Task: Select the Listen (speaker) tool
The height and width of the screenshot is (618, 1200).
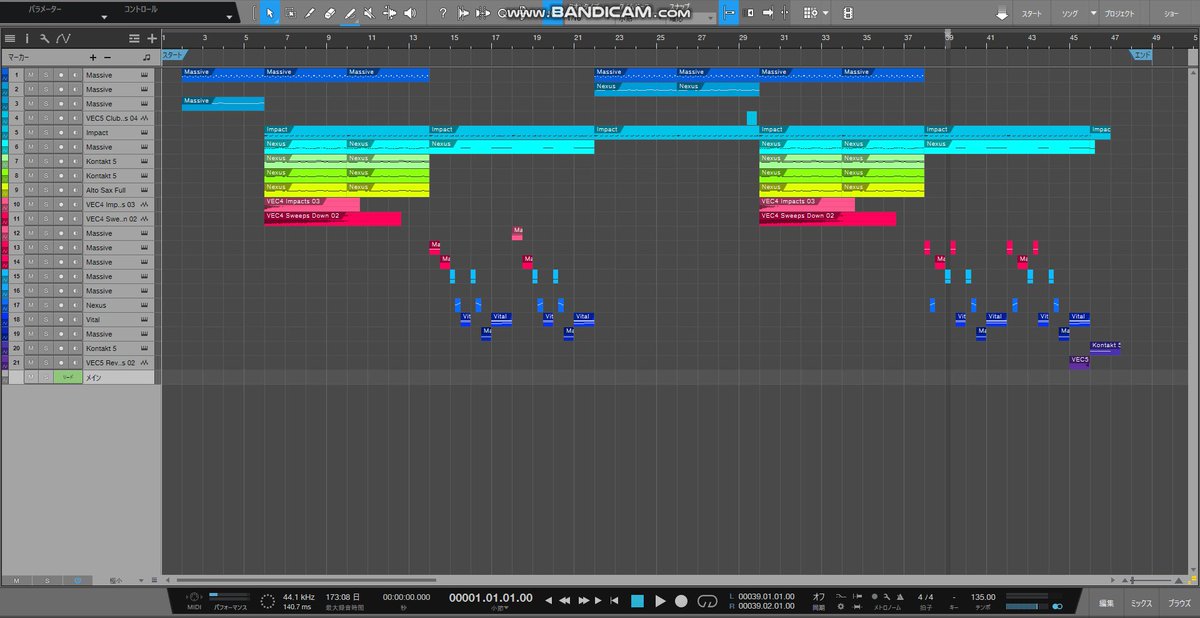Action: pyautogui.click(x=409, y=13)
